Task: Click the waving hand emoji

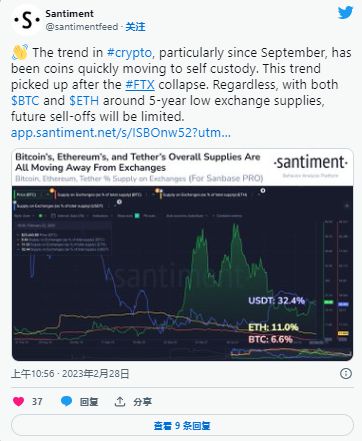Action: (20, 52)
